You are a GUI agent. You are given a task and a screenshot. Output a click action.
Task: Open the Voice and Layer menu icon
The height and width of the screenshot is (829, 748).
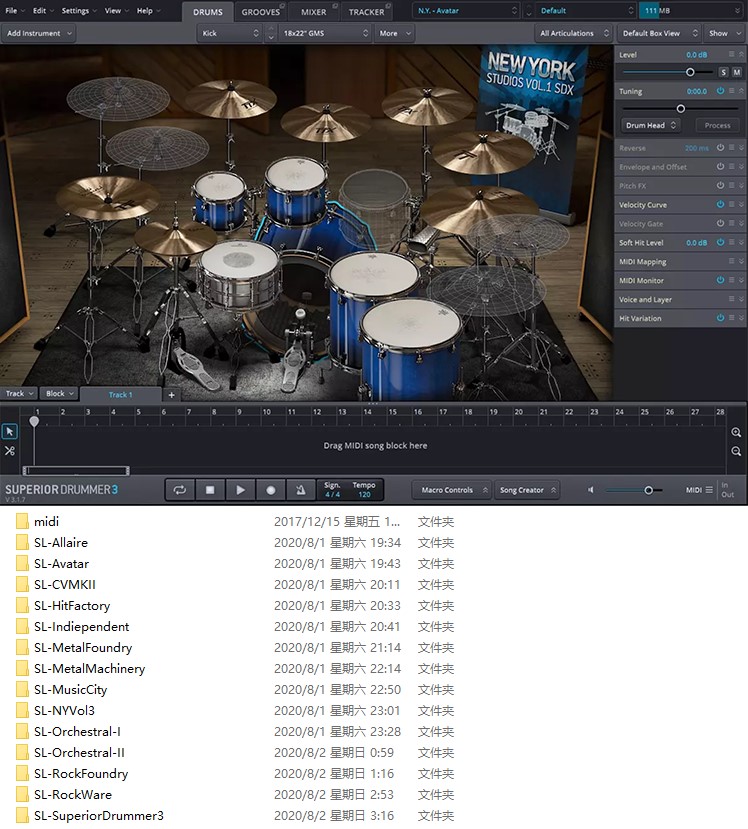(x=732, y=299)
